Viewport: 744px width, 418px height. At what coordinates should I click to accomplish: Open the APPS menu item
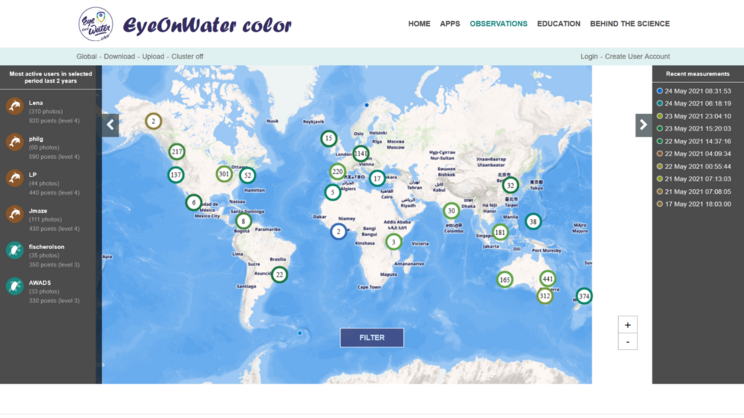(x=450, y=24)
